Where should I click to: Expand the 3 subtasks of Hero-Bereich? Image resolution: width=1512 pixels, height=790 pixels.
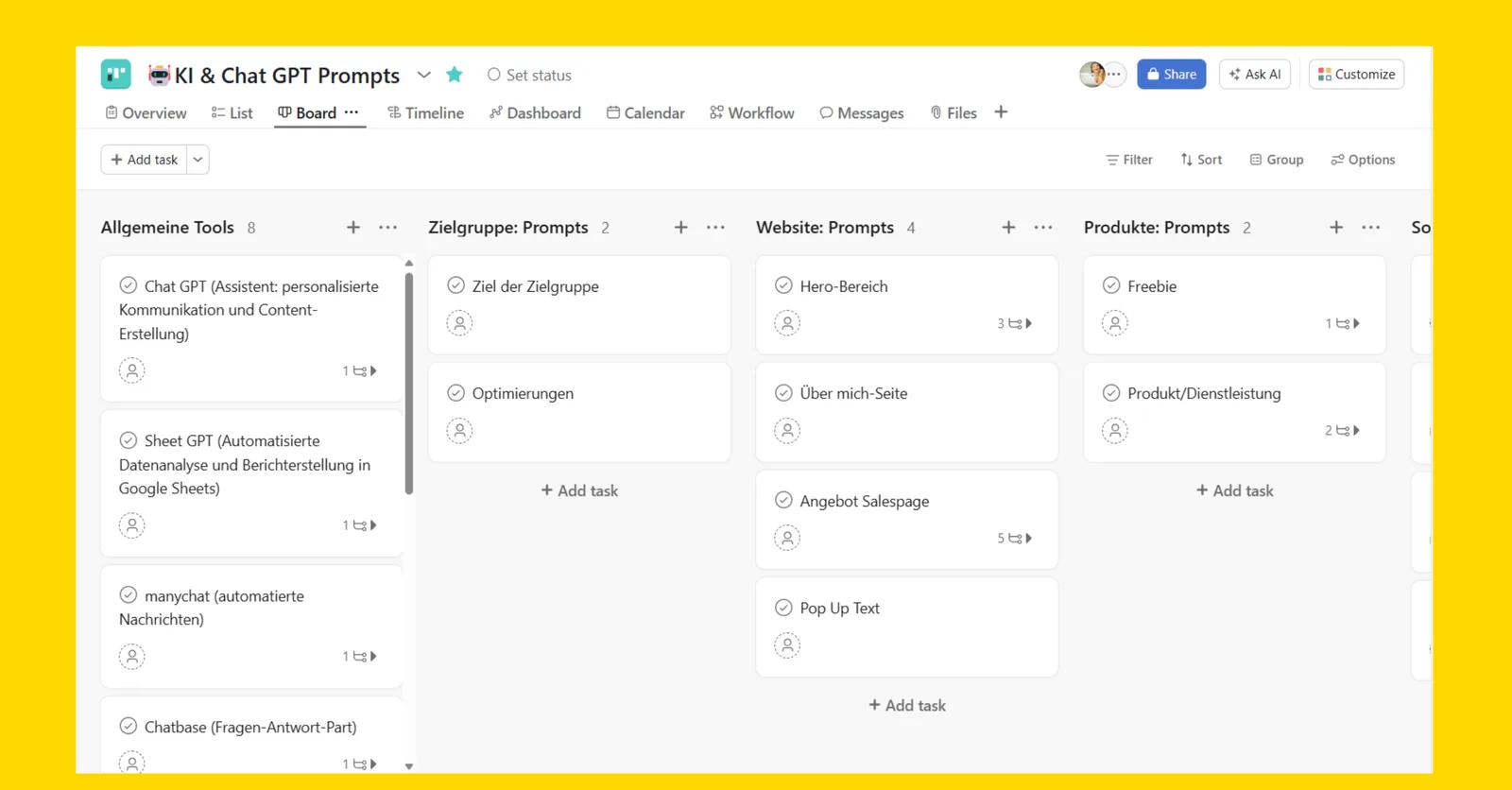[1015, 323]
